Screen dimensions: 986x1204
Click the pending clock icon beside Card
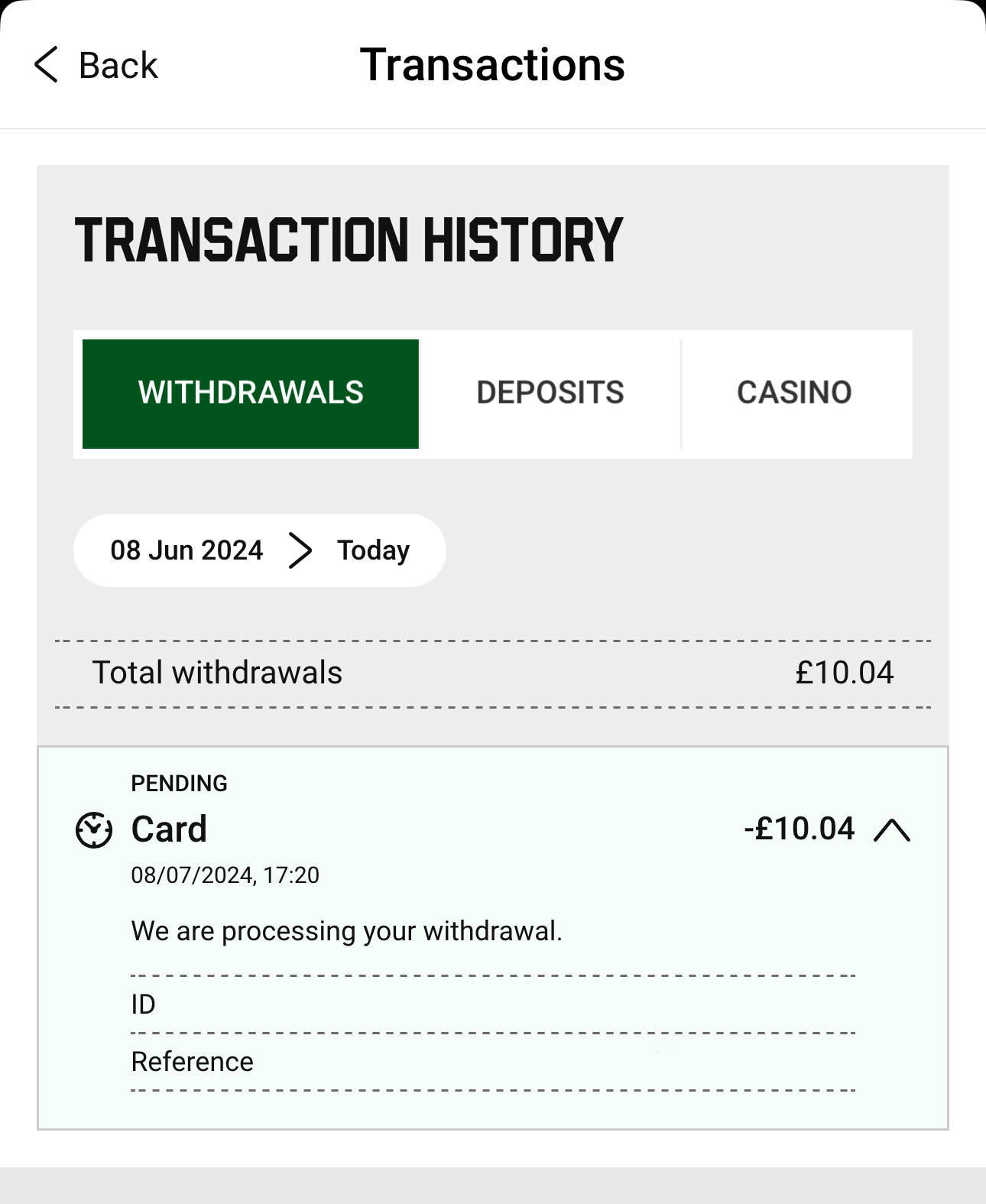(x=93, y=831)
